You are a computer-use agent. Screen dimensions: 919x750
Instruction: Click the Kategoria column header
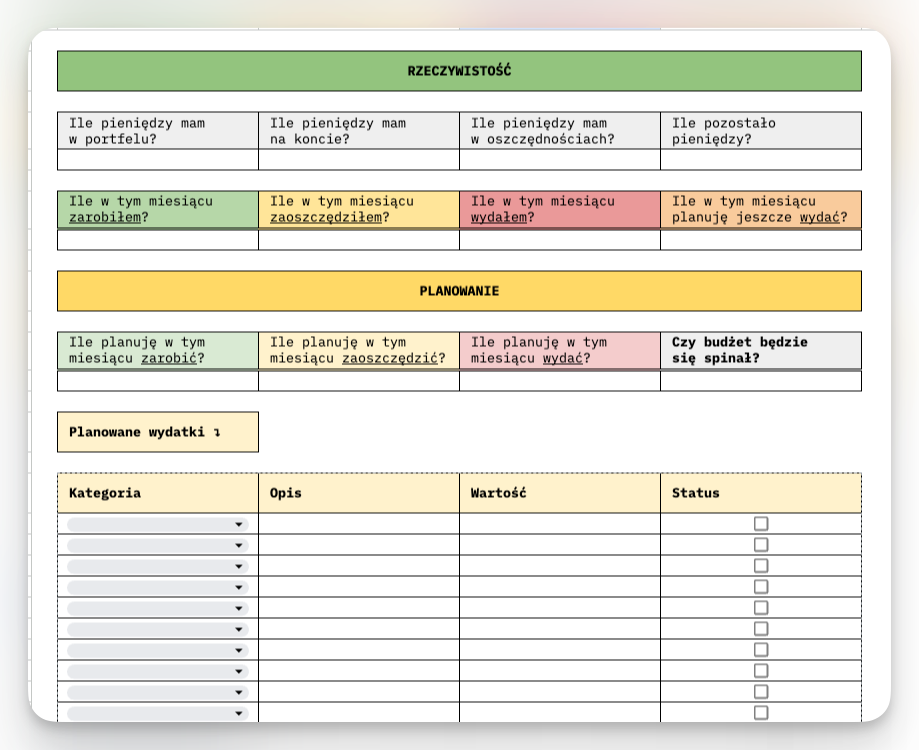158,493
